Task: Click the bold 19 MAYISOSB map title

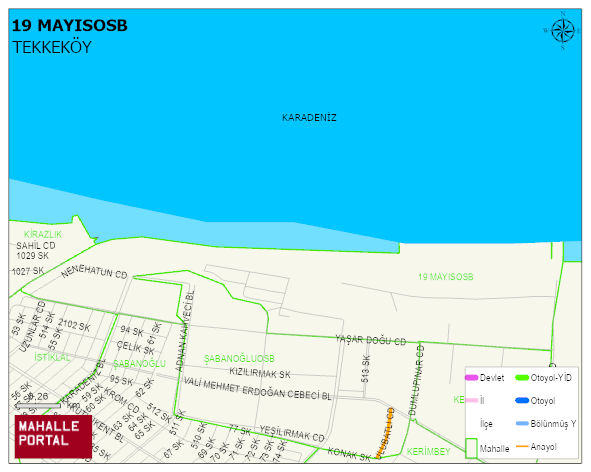Action: click(x=70, y=26)
